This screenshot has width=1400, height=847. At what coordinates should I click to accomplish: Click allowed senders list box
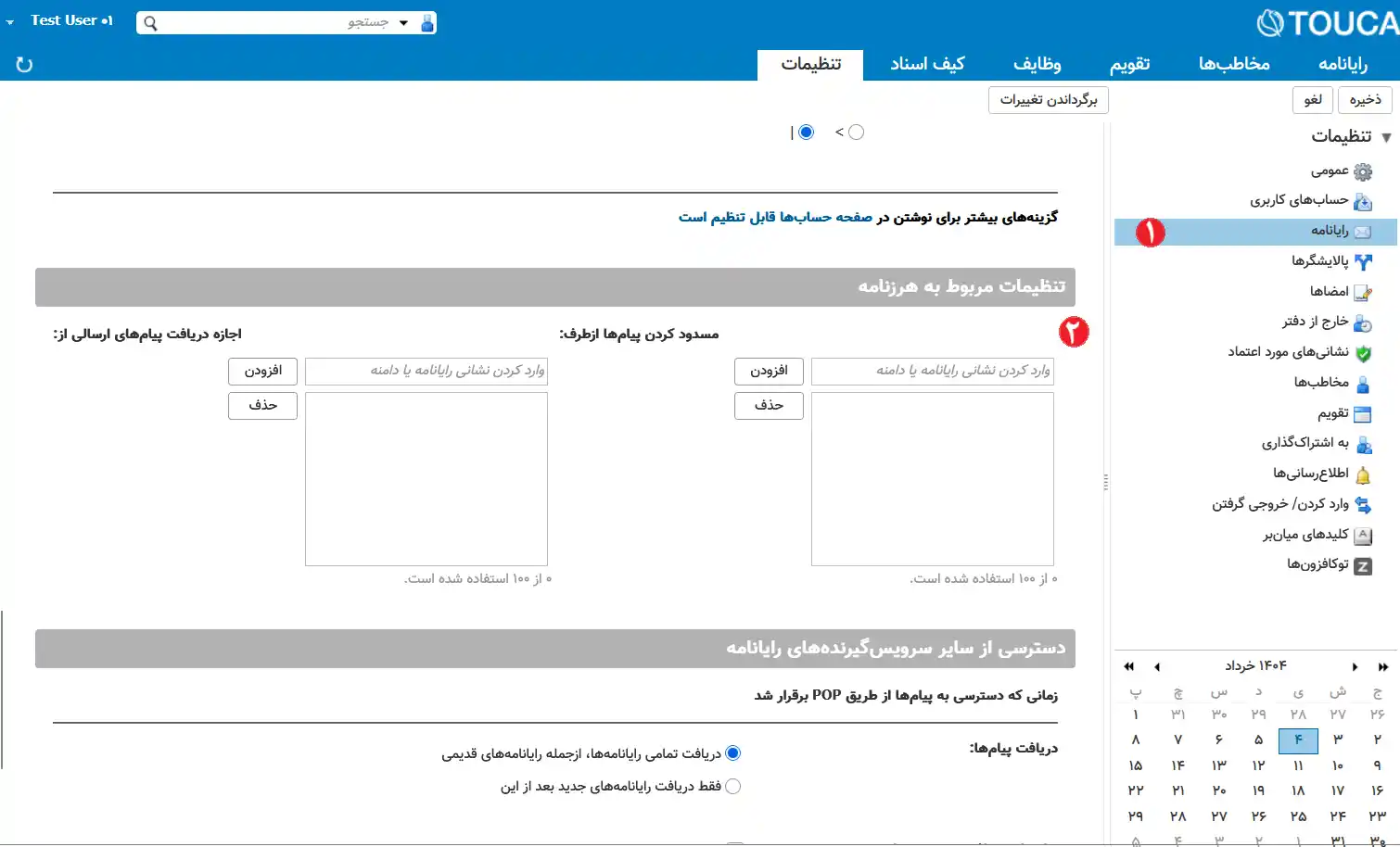(x=426, y=479)
